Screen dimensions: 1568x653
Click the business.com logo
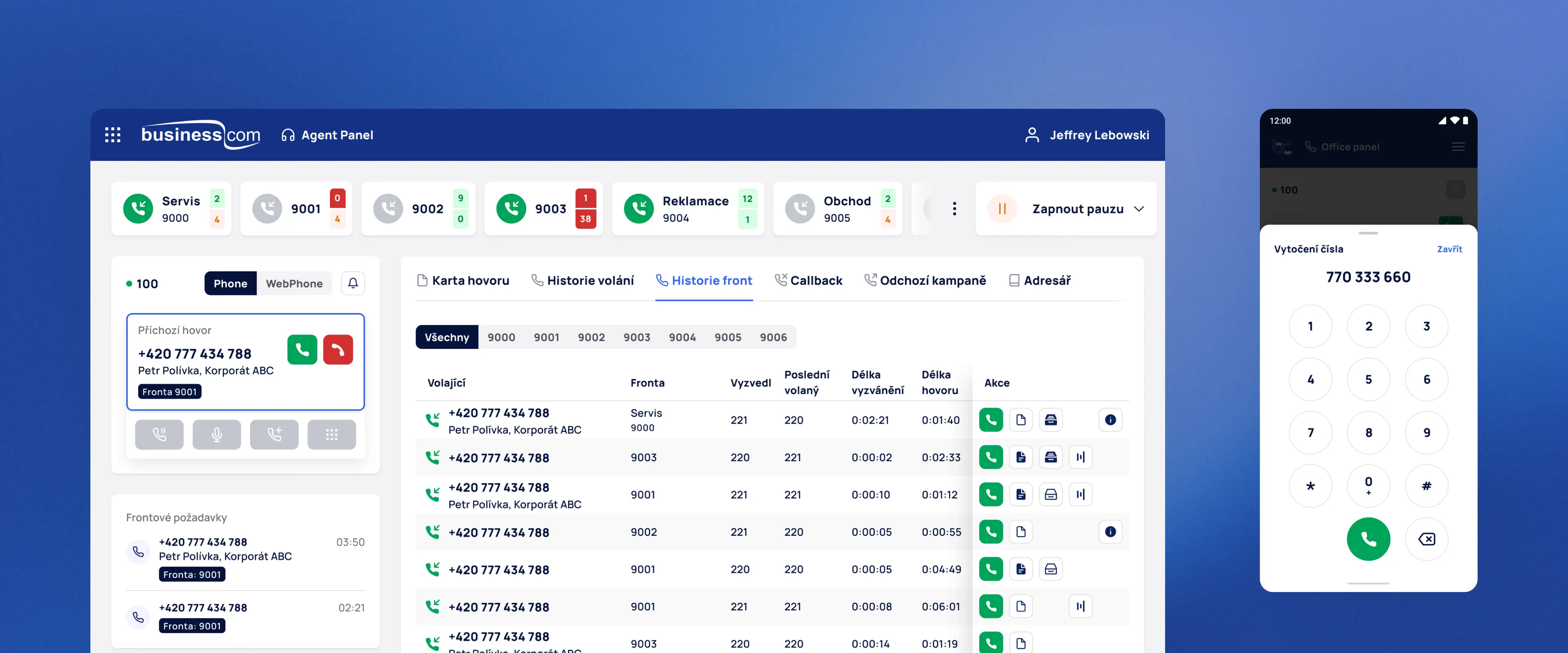pyautogui.click(x=200, y=135)
